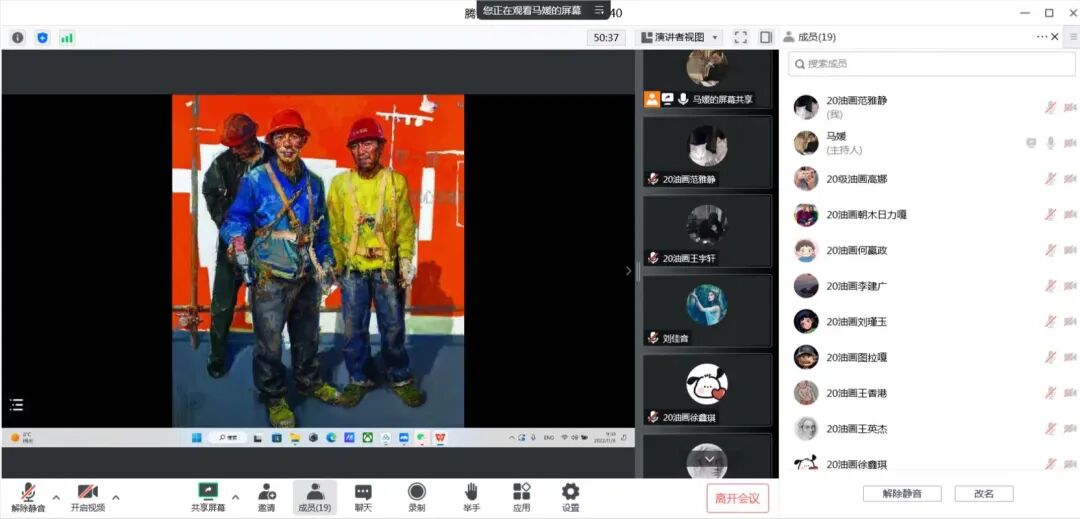Image resolution: width=1080 pixels, height=519 pixels.
Task: Select member 20油画朝木日力嘎 in list
Action: pyautogui.click(x=931, y=214)
